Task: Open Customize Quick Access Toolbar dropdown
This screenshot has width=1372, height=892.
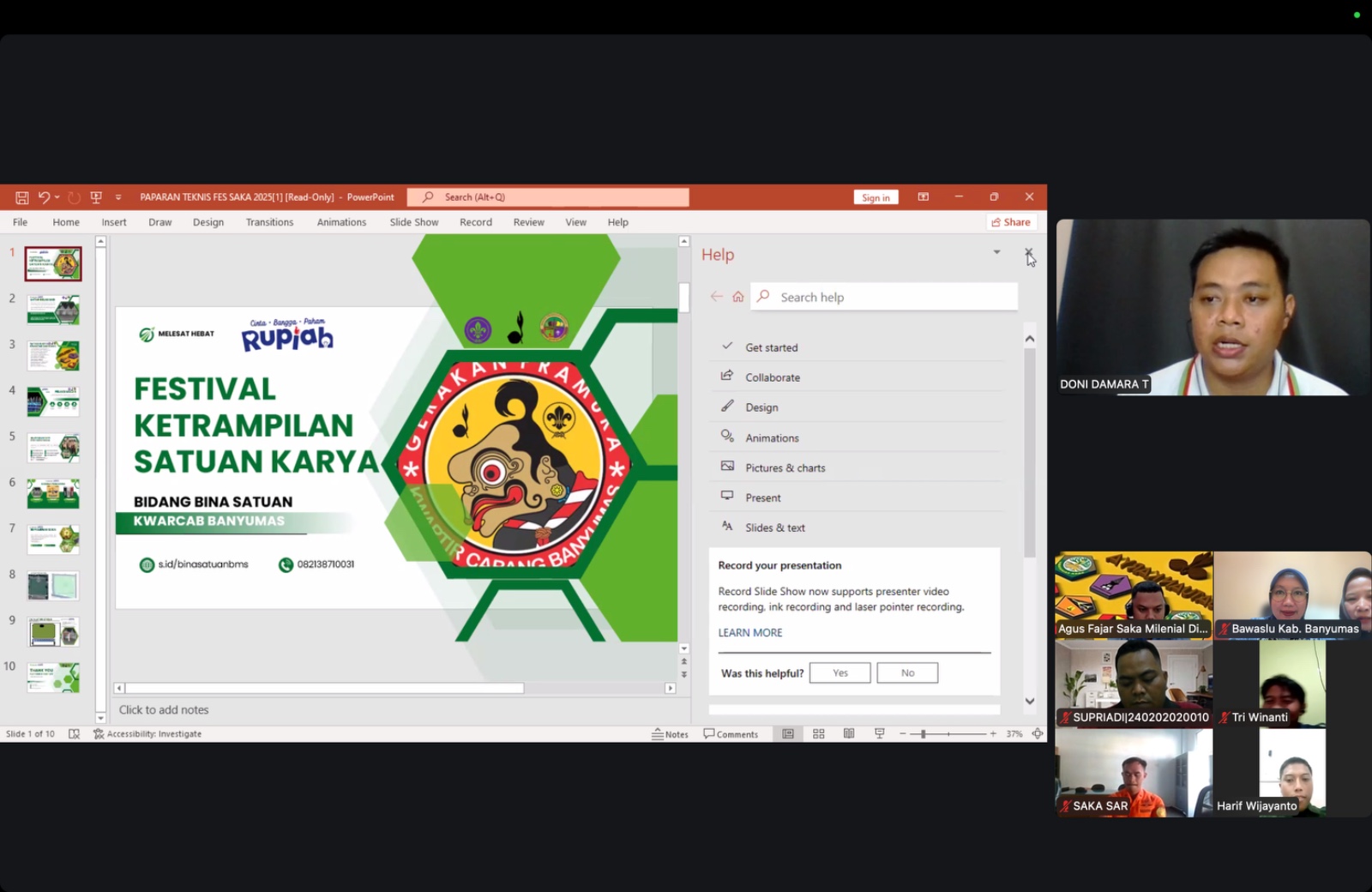Action: tap(118, 197)
